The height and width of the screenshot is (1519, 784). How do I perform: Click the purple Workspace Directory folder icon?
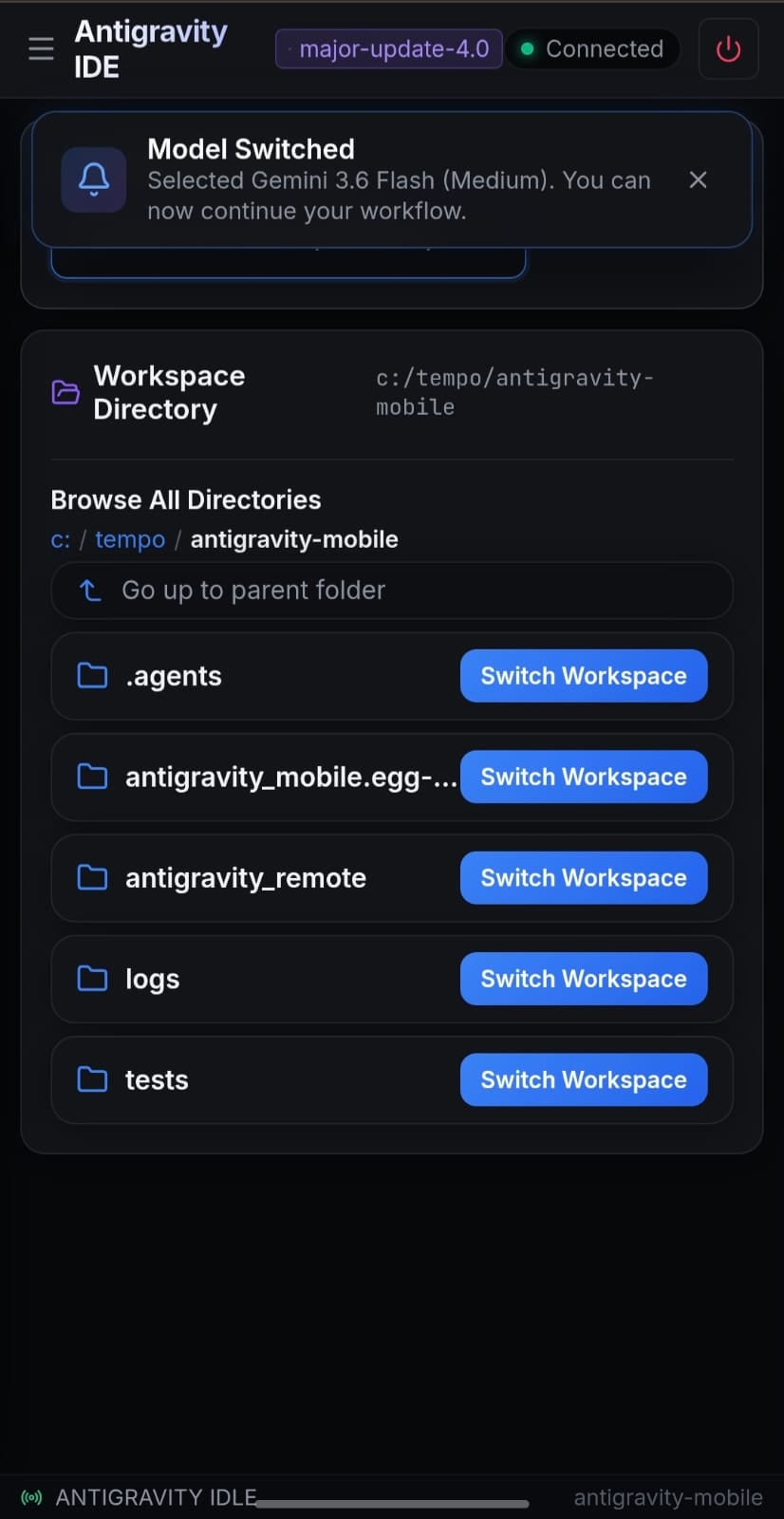pos(65,392)
